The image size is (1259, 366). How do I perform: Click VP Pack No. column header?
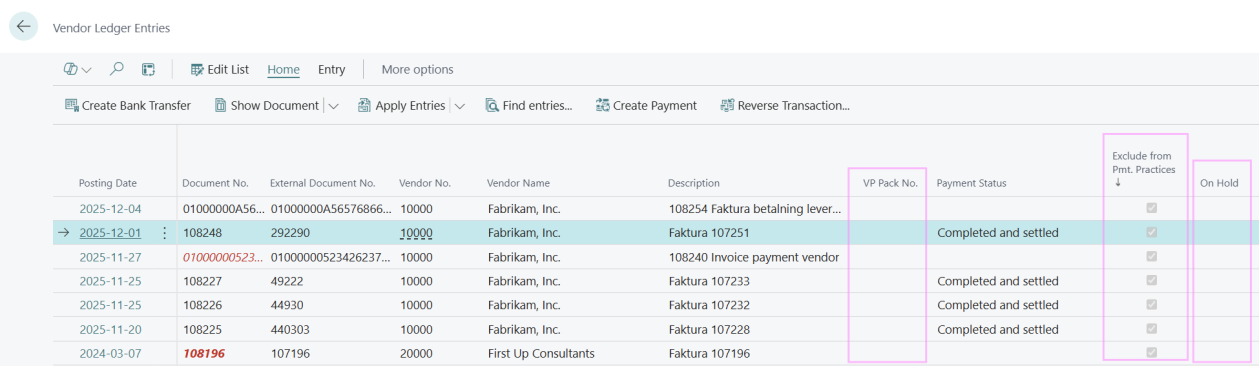(x=890, y=183)
